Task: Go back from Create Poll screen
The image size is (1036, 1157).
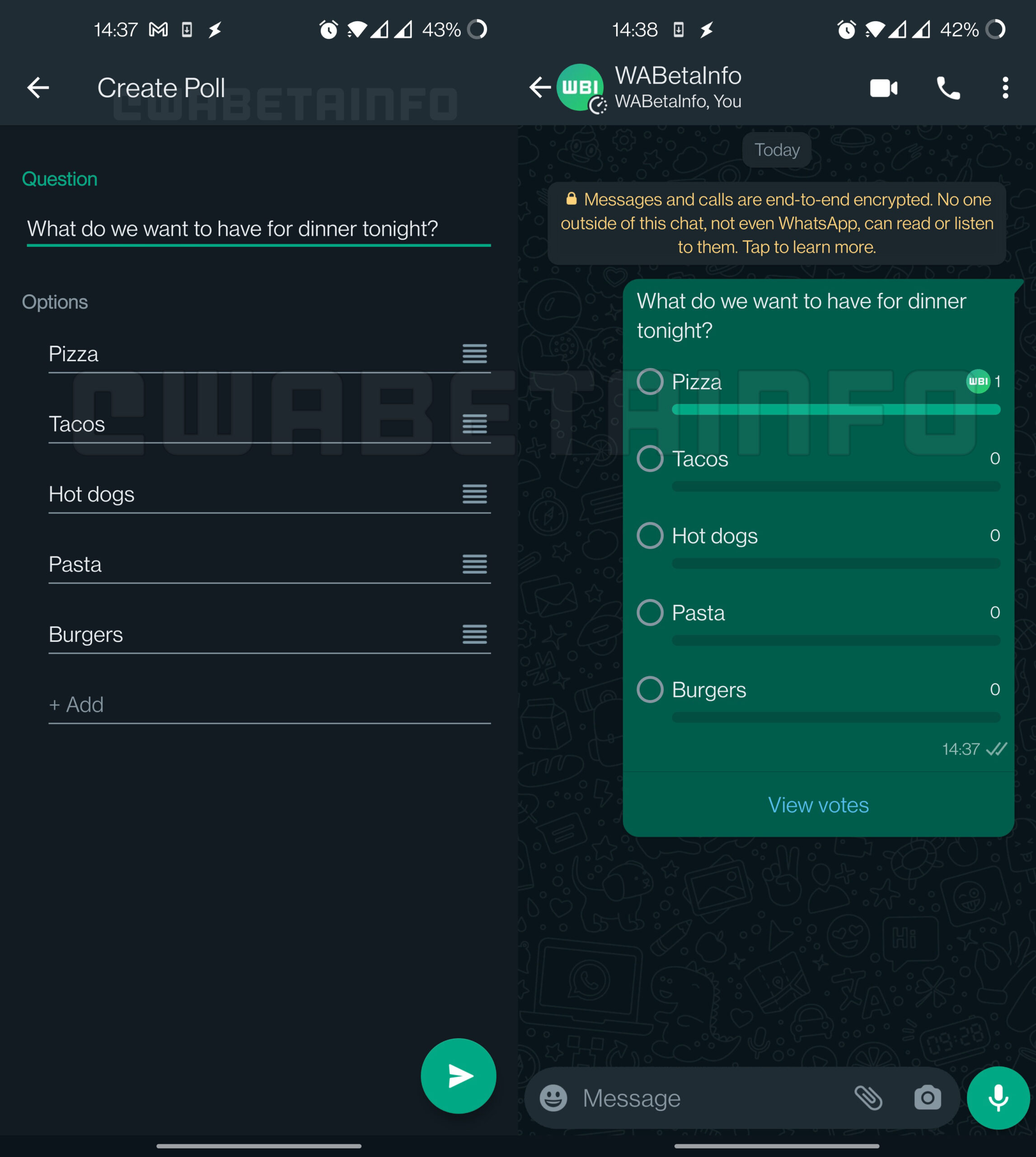Action: click(x=38, y=88)
